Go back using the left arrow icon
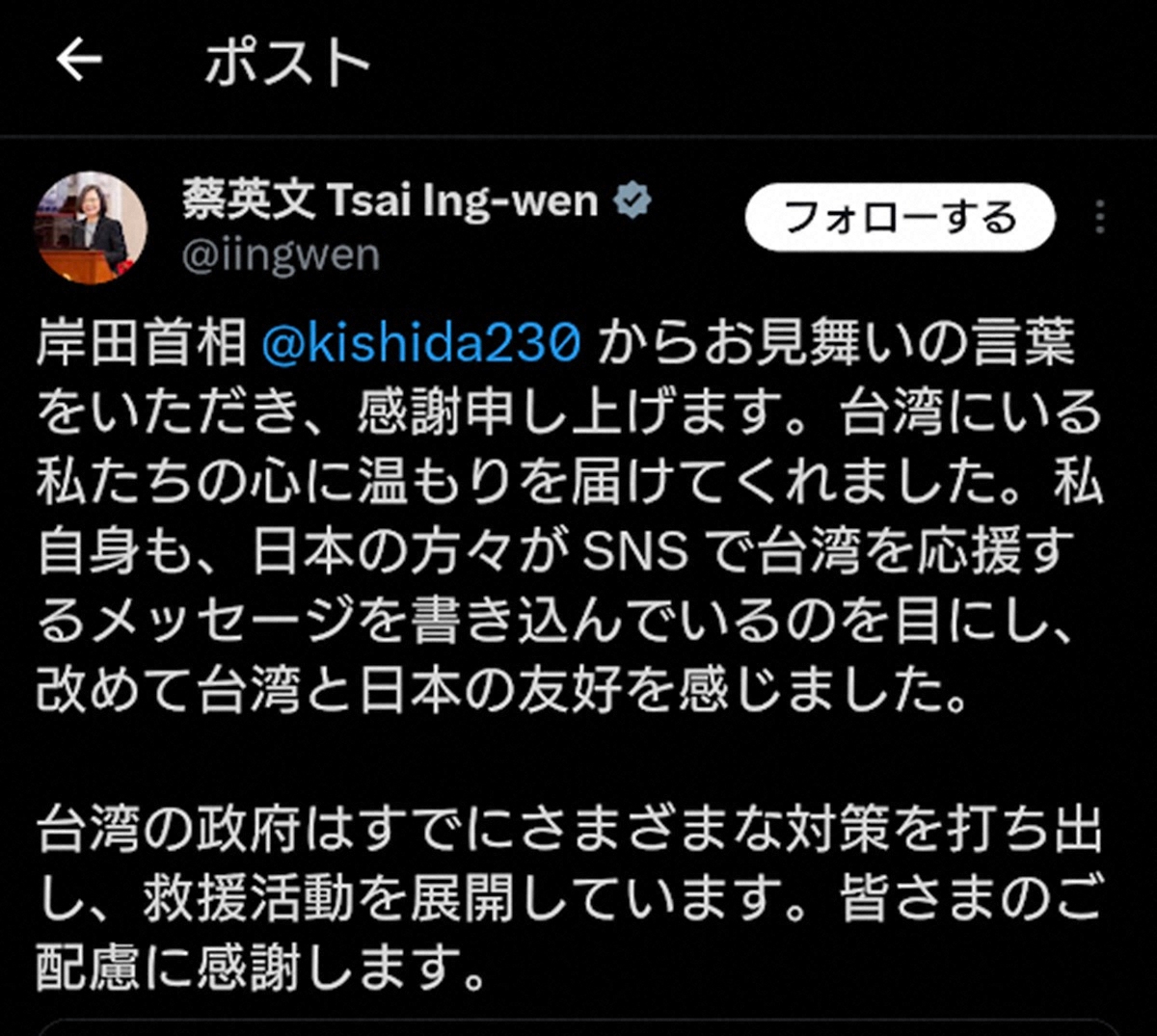 tap(79, 61)
